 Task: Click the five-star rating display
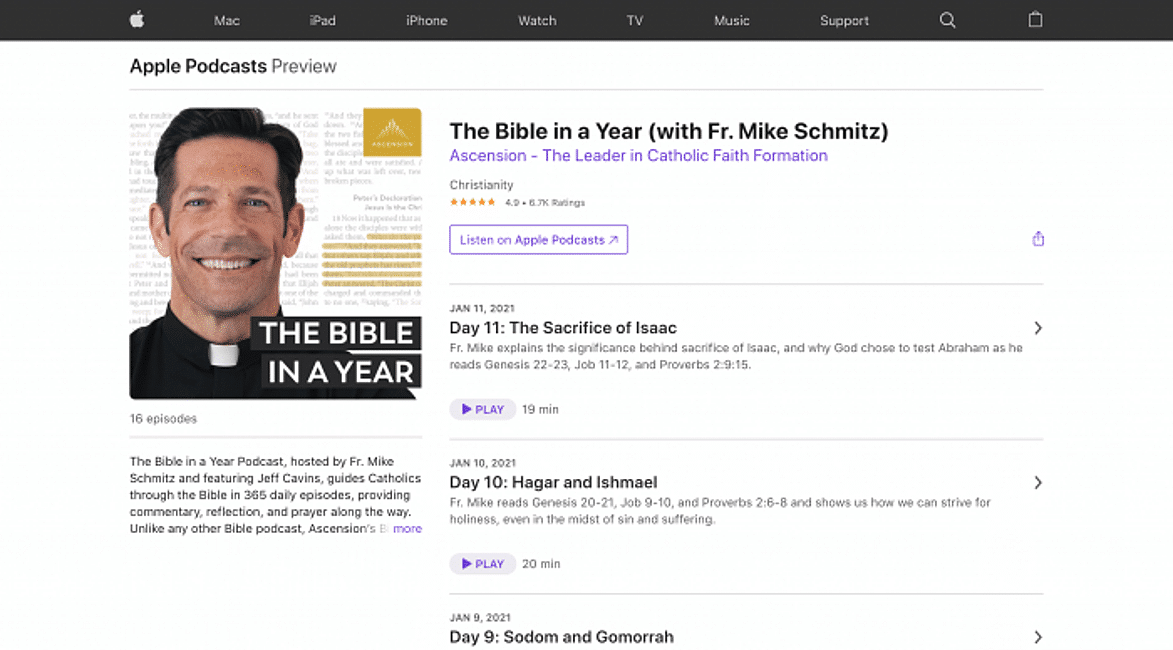click(472, 203)
